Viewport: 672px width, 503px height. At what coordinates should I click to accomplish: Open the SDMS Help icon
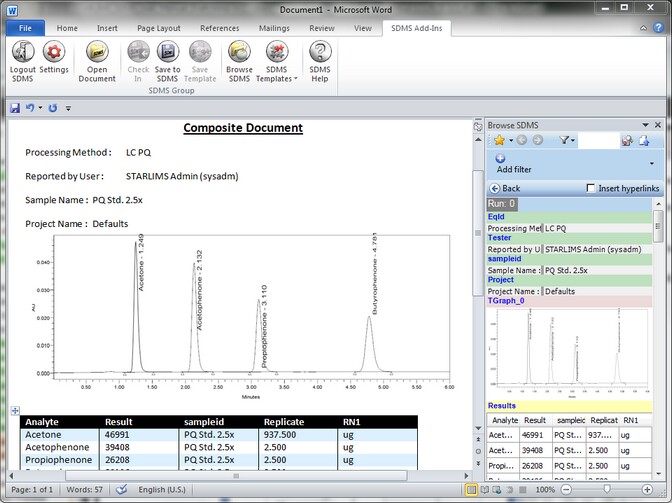[320, 52]
